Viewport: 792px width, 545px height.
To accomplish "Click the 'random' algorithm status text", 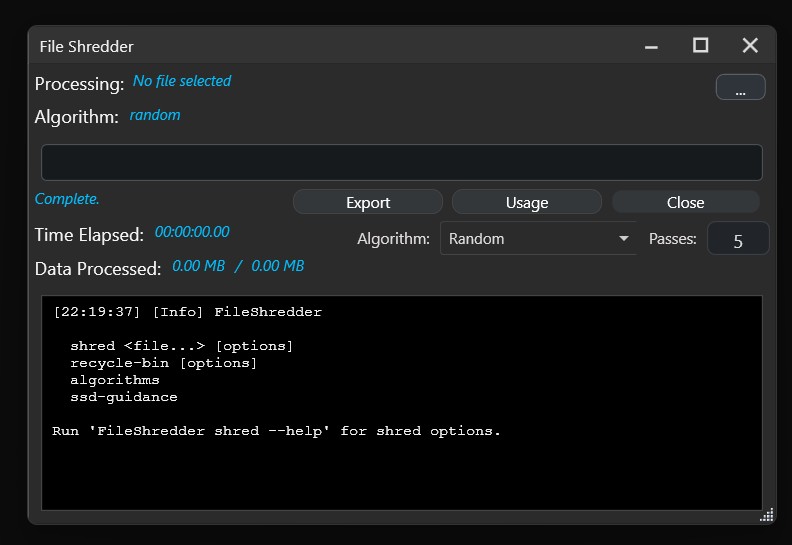I will click(x=155, y=115).
